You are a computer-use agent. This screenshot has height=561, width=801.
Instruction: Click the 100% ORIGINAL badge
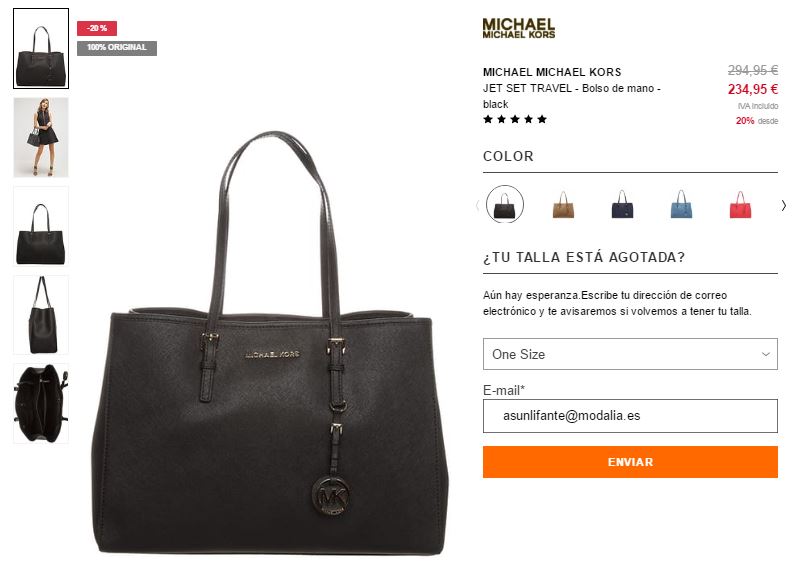(117, 48)
